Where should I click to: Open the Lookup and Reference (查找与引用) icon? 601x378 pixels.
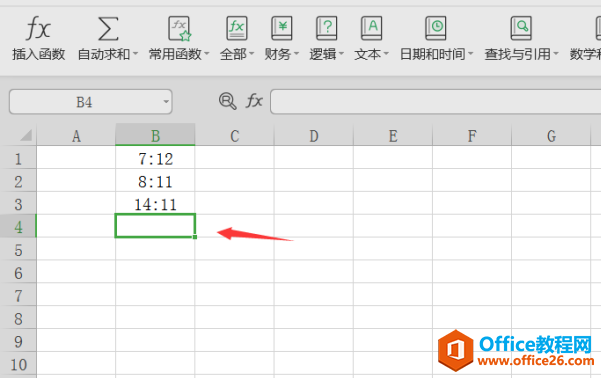(x=521, y=28)
